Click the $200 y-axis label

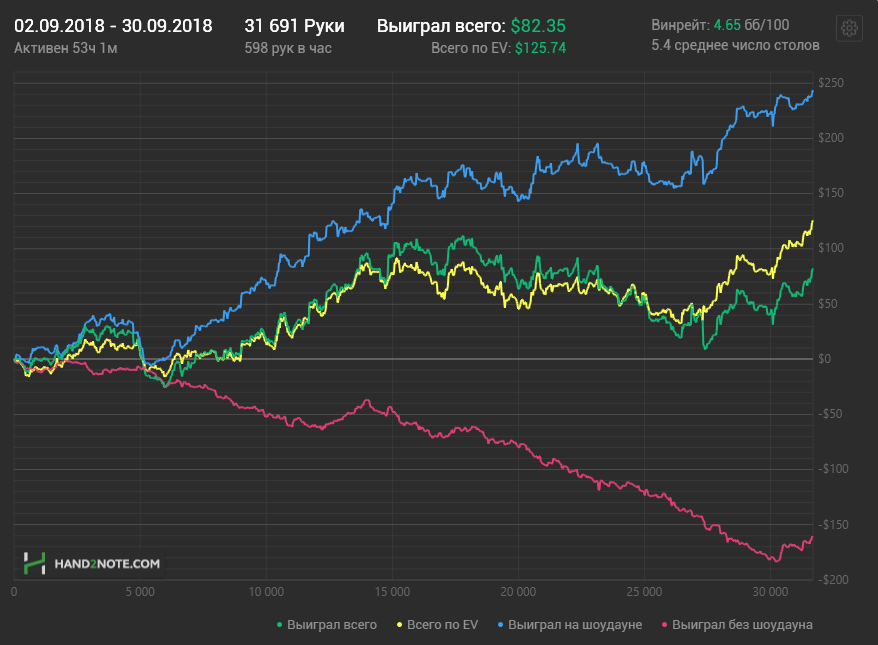tap(830, 138)
